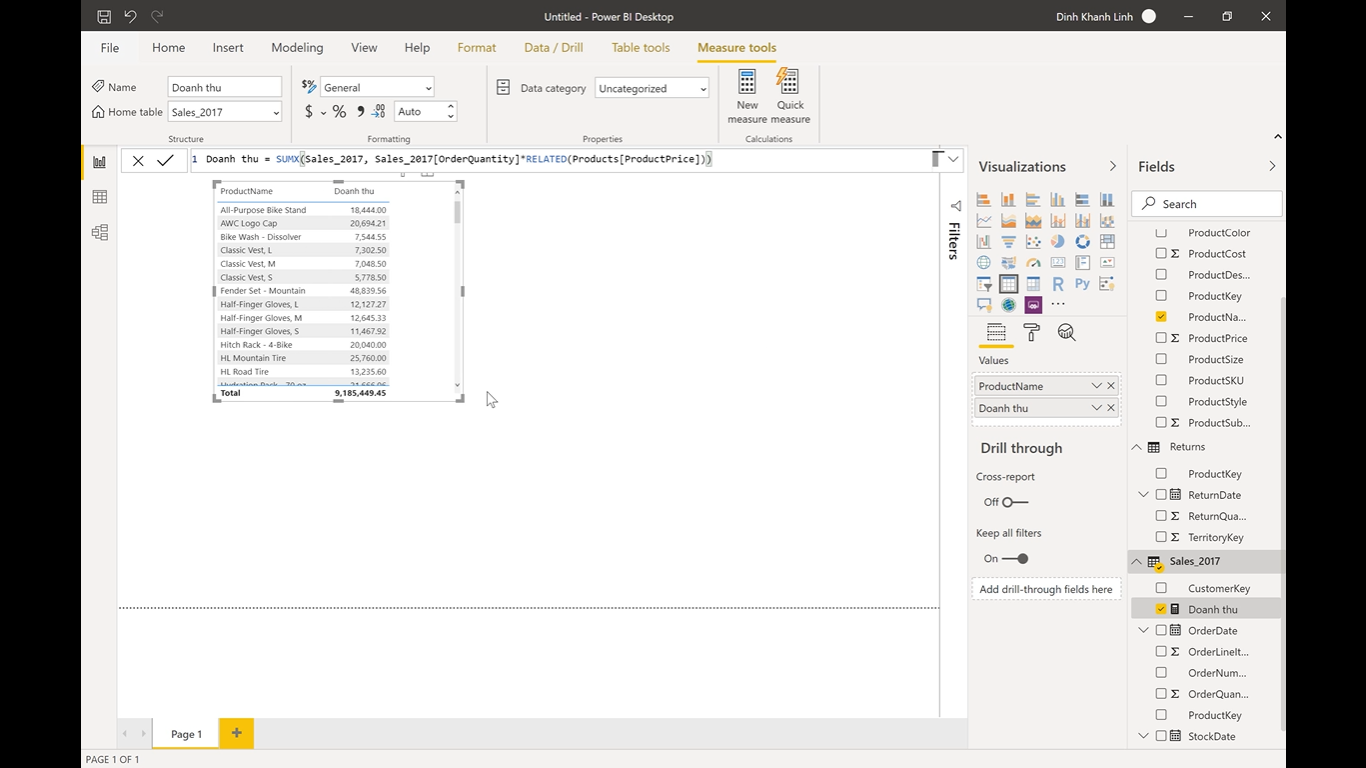Viewport: 1366px width, 768px height.
Task: Toggle Keep all filters switch
Action: pos(1014,559)
